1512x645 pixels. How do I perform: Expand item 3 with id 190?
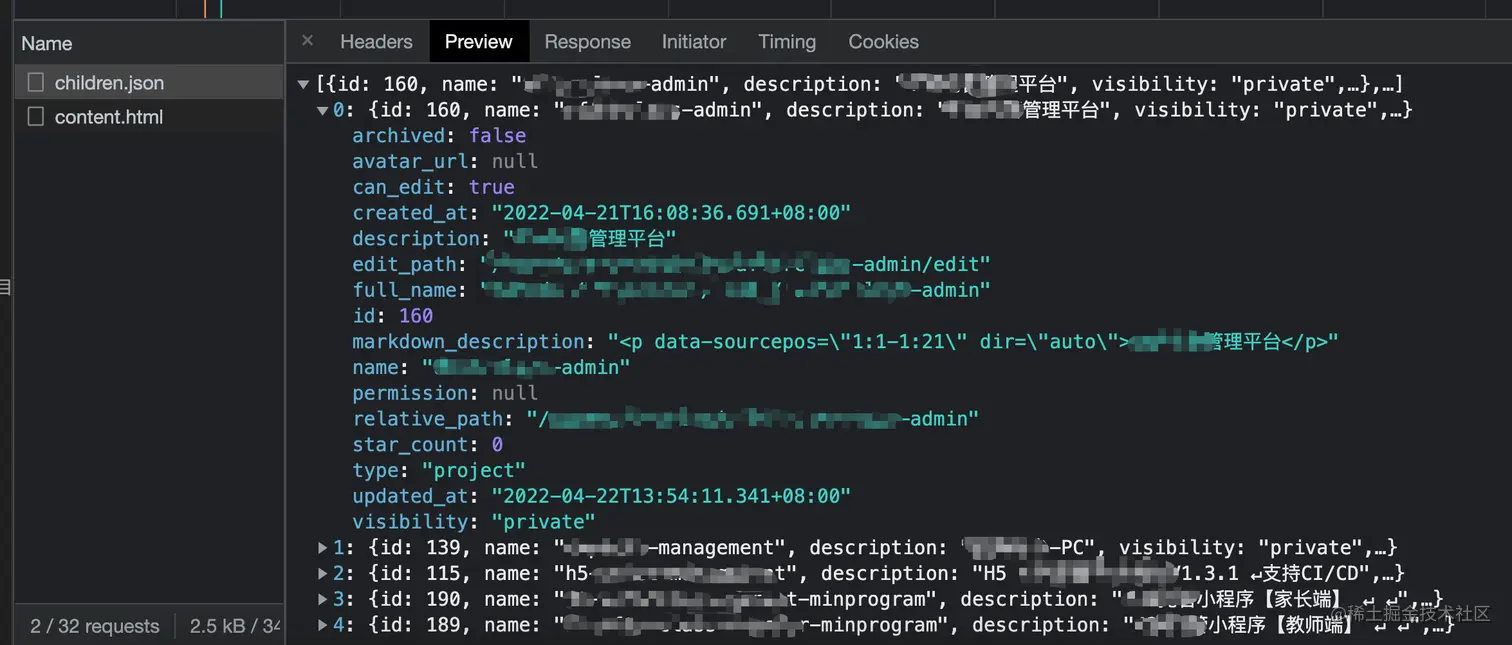323,600
